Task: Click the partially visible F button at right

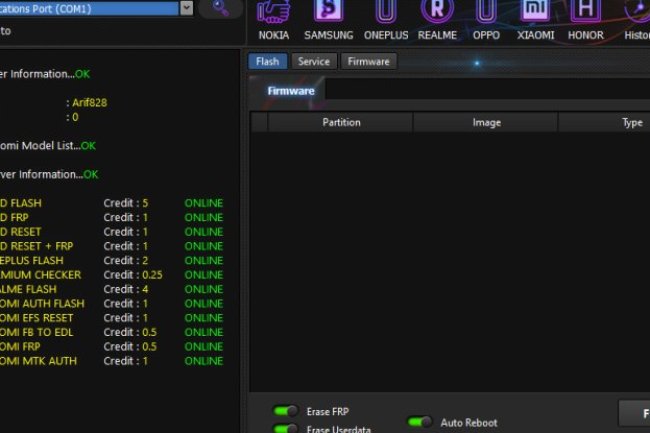Action: (635, 413)
